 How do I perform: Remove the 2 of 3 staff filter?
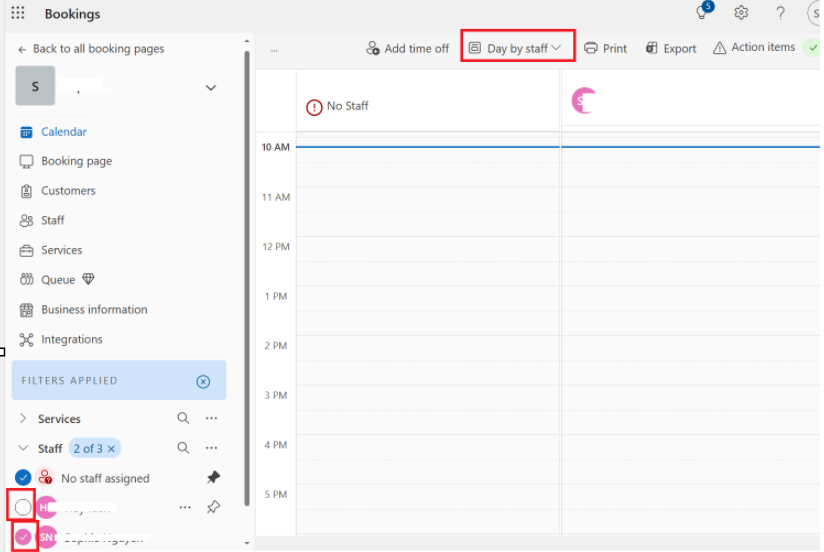(111, 448)
